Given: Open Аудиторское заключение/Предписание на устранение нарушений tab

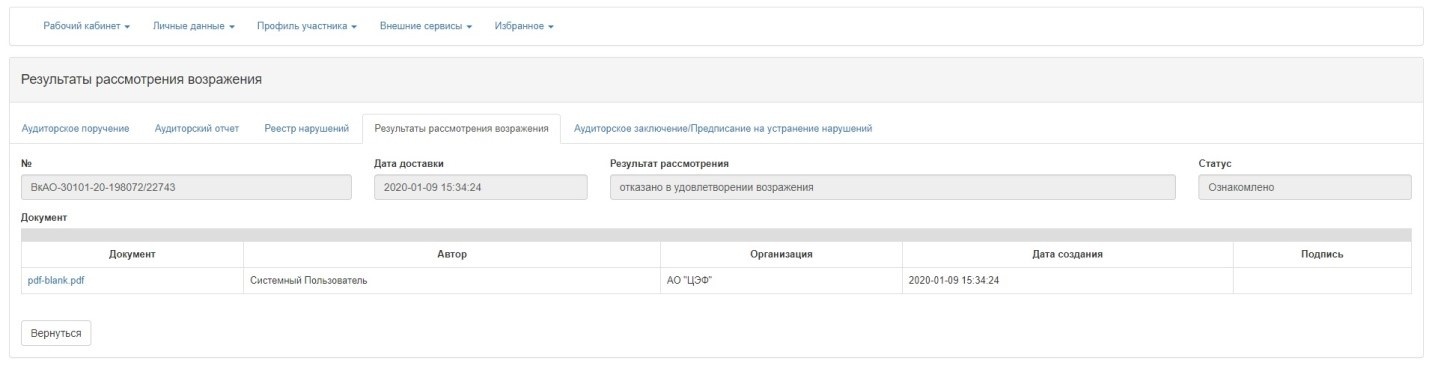Looking at the screenshot, I should [x=723, y=128].
